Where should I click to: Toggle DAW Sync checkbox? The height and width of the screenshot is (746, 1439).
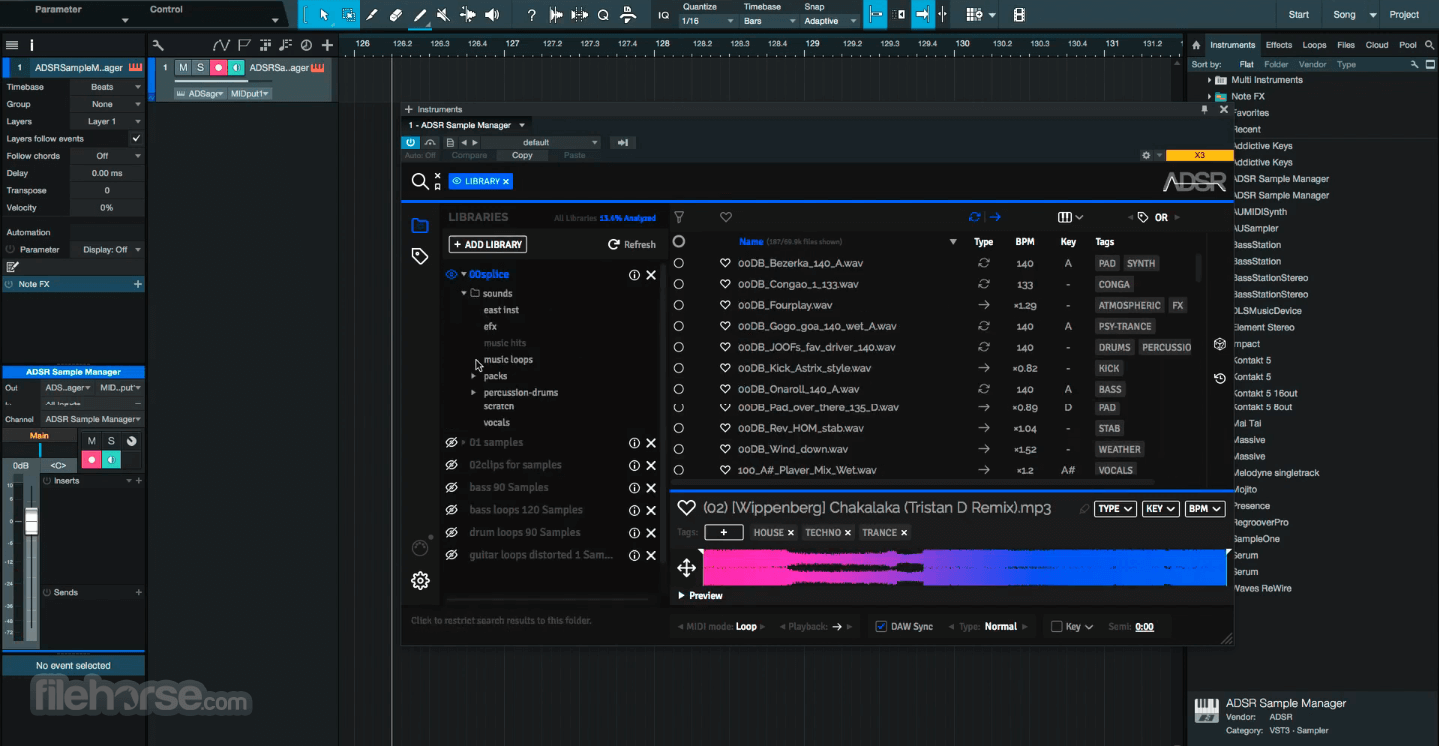[881, 627]
